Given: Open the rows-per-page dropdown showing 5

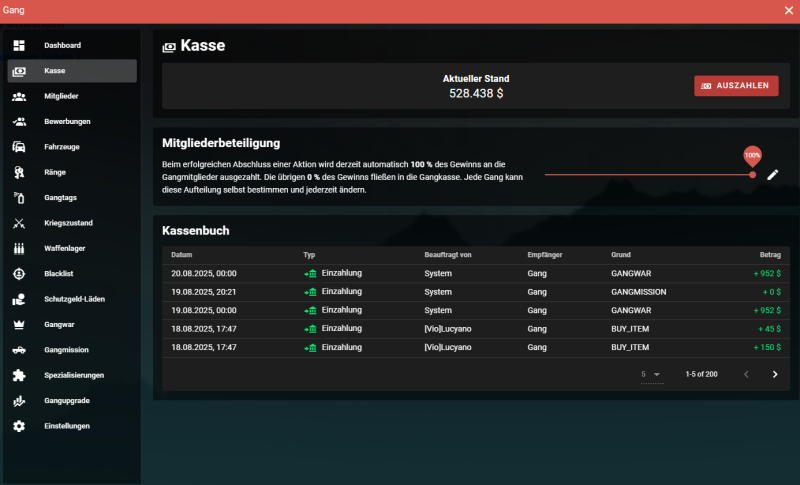Looking at the screenshot, I should point(652,374).
